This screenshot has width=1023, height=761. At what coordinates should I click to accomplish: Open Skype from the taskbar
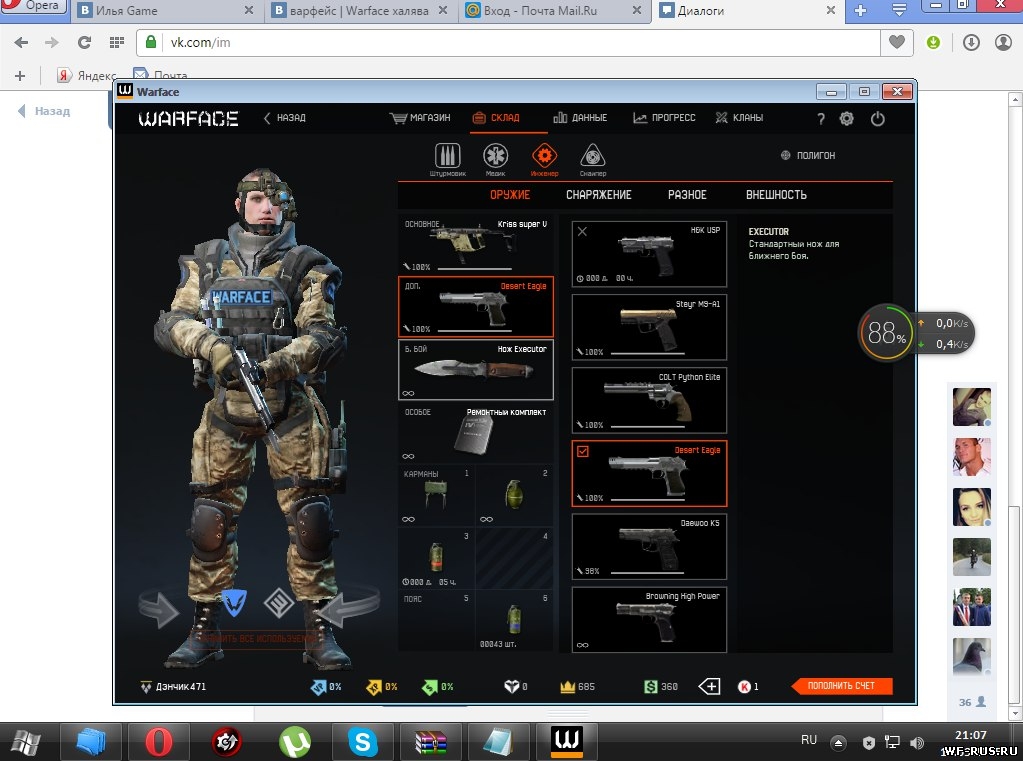(x=362, y=742)
